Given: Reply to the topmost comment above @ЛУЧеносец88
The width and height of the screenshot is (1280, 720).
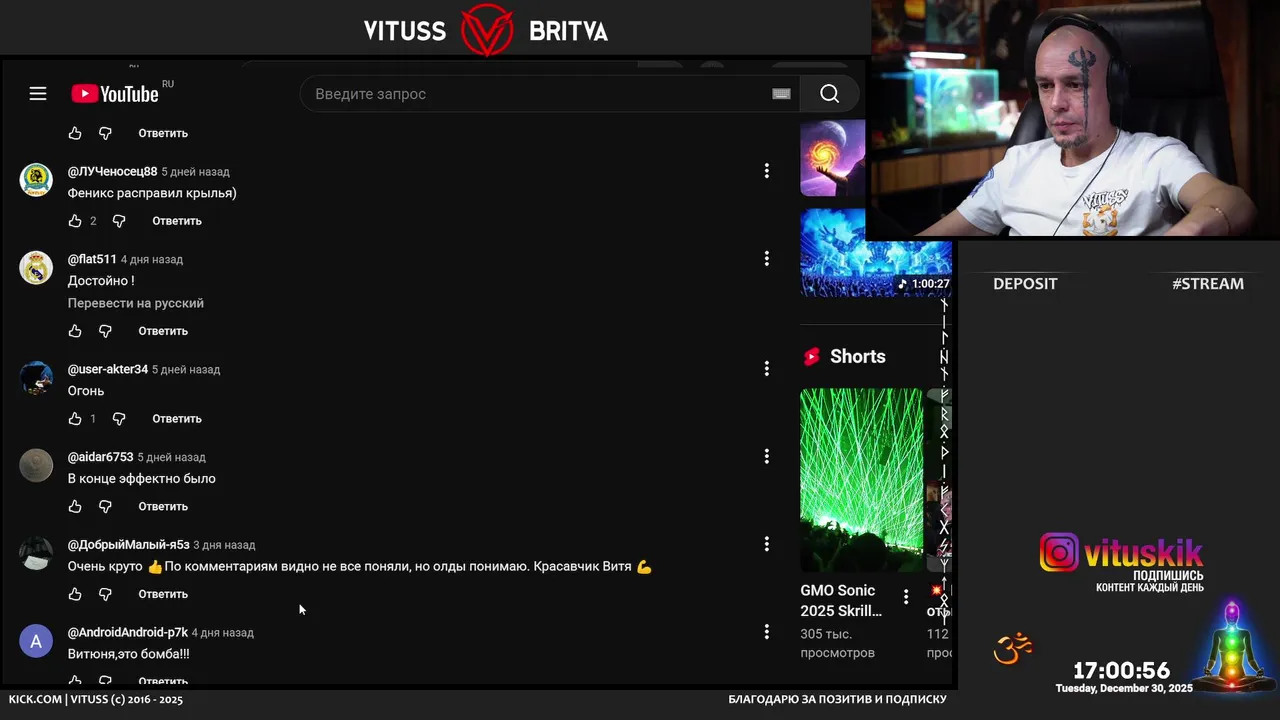Looking at the screenshot, I should point(163,133).
